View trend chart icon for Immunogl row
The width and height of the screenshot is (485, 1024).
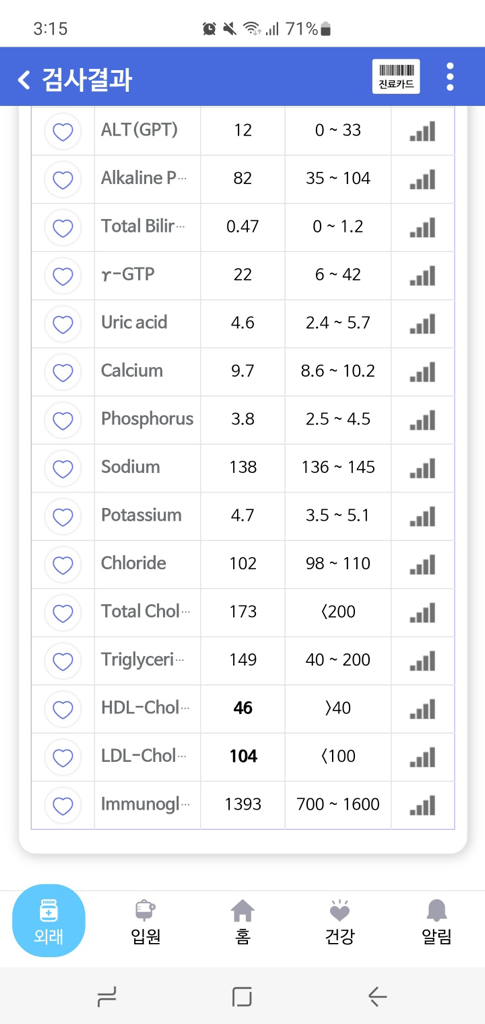422,805
